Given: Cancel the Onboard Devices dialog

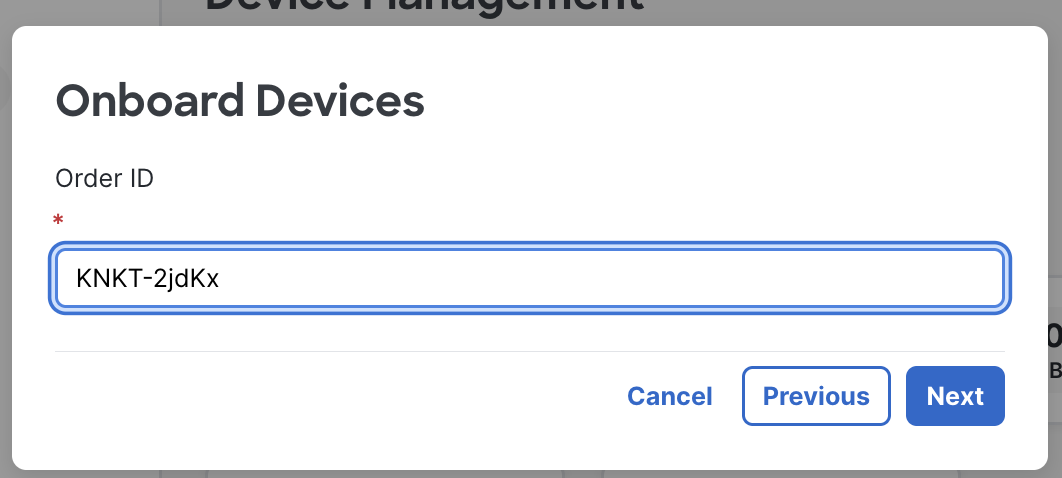Looking at the screenshot, I should pyautogui.click(x=669, y=396).
